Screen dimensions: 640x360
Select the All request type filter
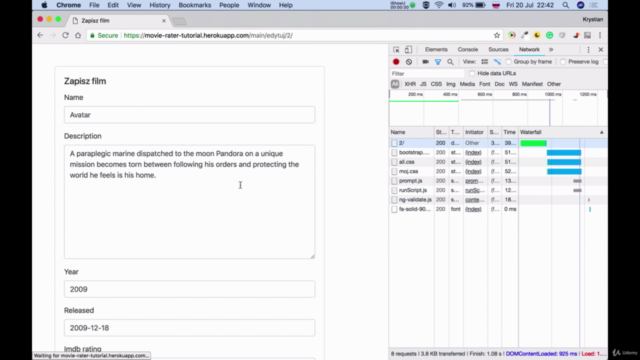(395, 84)
